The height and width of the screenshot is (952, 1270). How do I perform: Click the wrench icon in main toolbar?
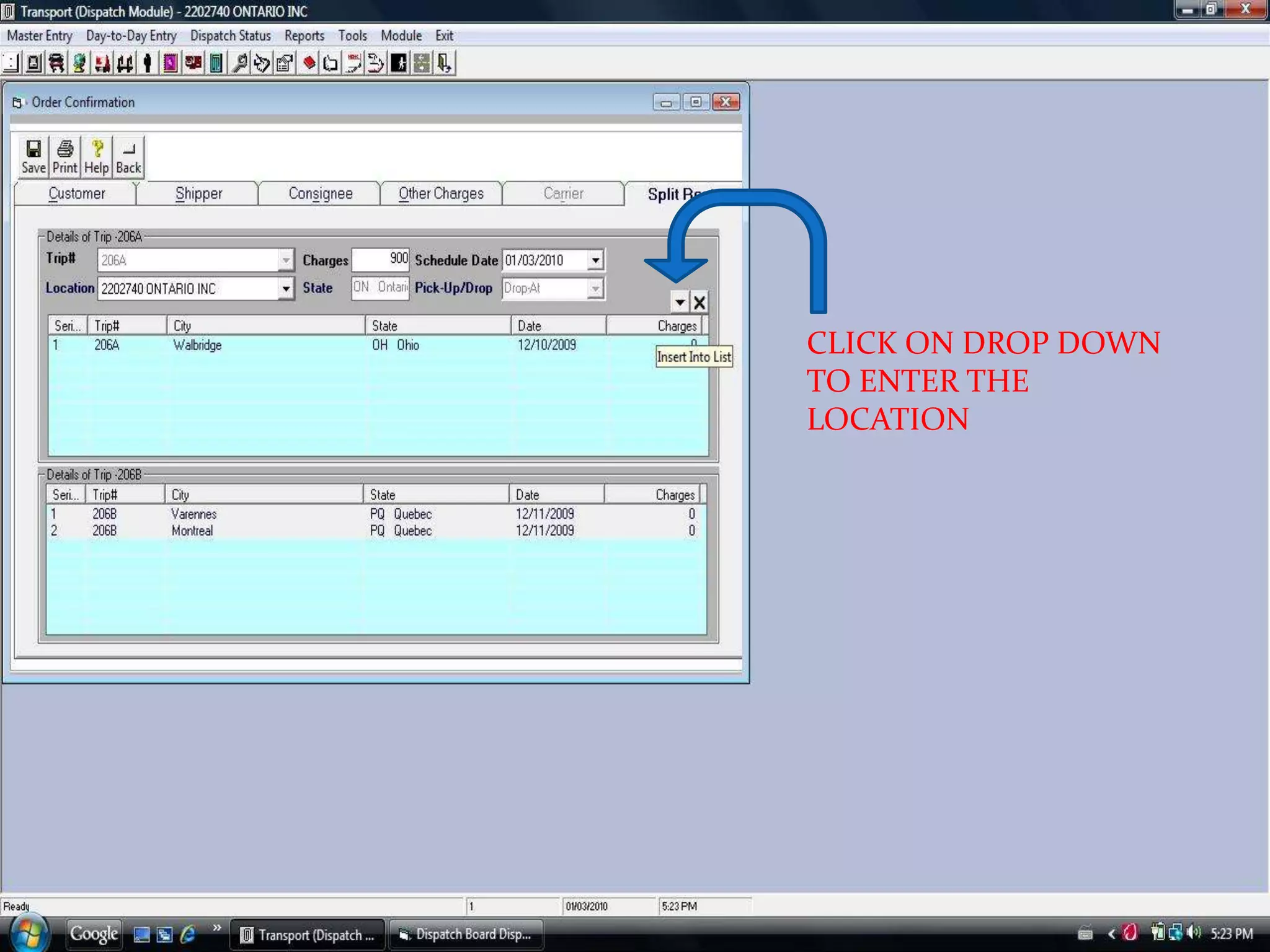[x=239, y=63]
